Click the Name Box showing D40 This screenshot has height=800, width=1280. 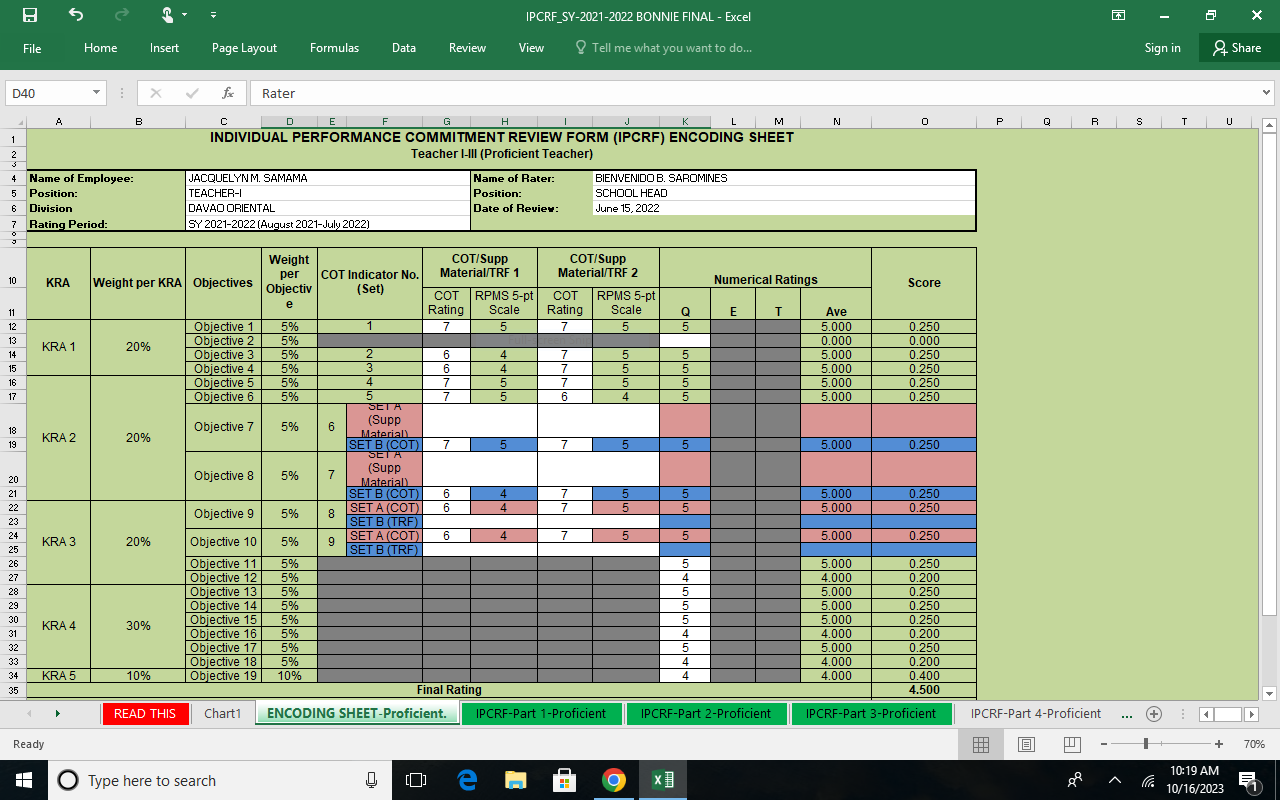click(x=47, y=93)
